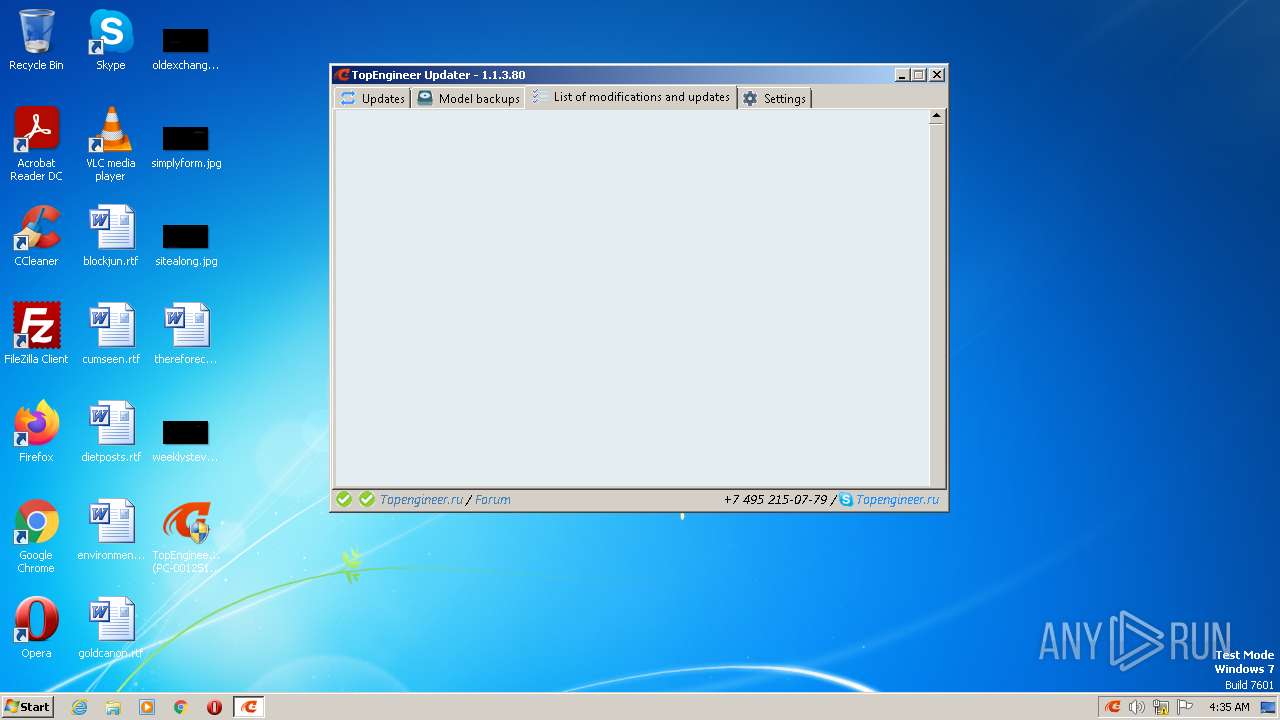1280x720 pixels.
Task: Click the scrollbar up arrow in list
Action: [x=937, y=117]
